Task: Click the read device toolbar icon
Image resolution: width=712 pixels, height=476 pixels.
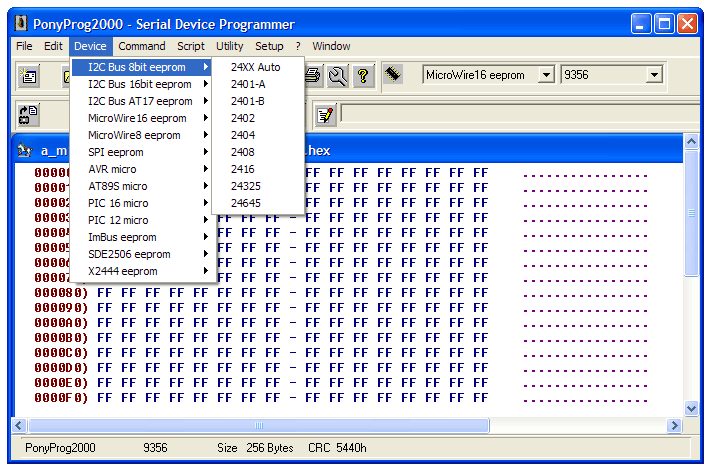Action: pos(28,114)
